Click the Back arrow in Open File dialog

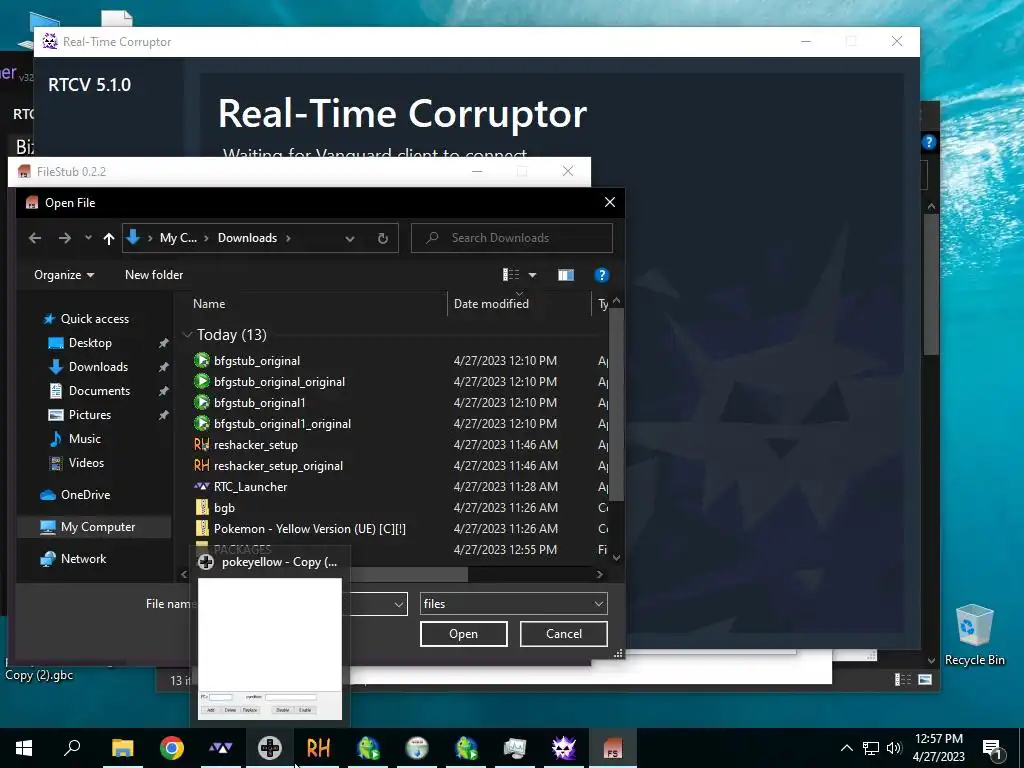pos(35,238)
